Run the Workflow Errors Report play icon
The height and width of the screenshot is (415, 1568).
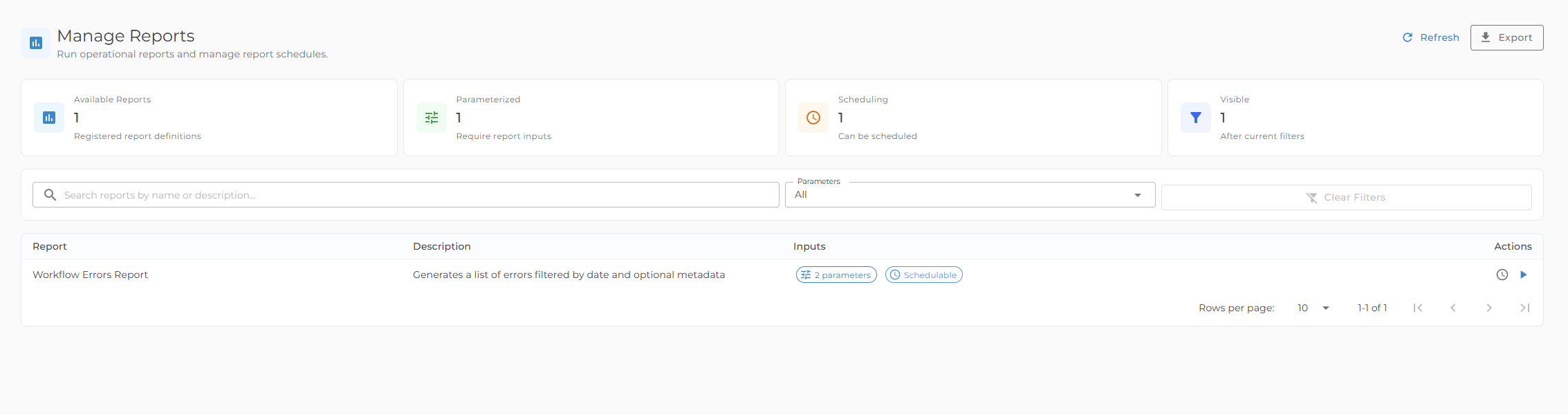pyautogui.click(x=1524, y=275)
